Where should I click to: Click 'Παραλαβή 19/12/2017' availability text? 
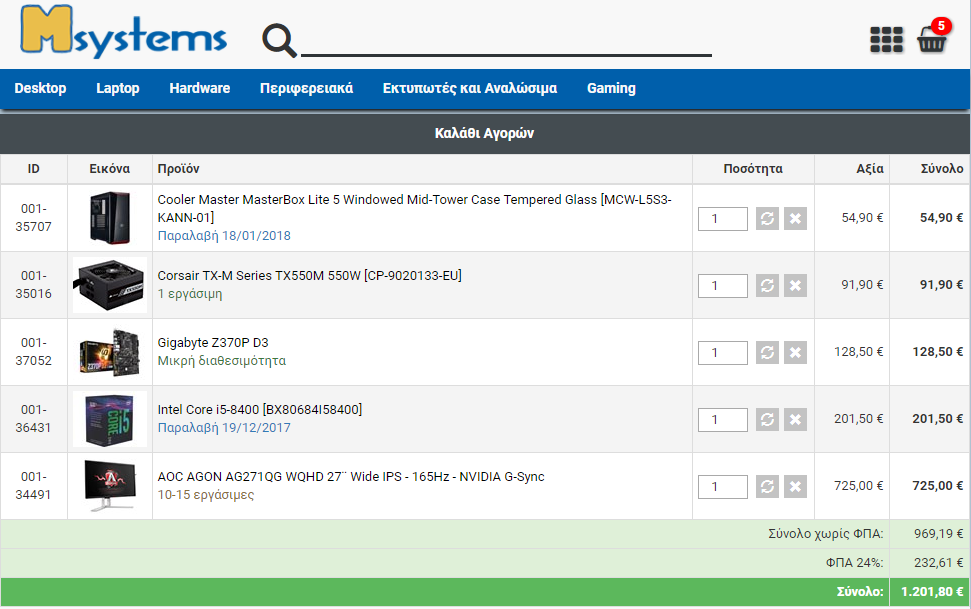[x=224, y=427]
